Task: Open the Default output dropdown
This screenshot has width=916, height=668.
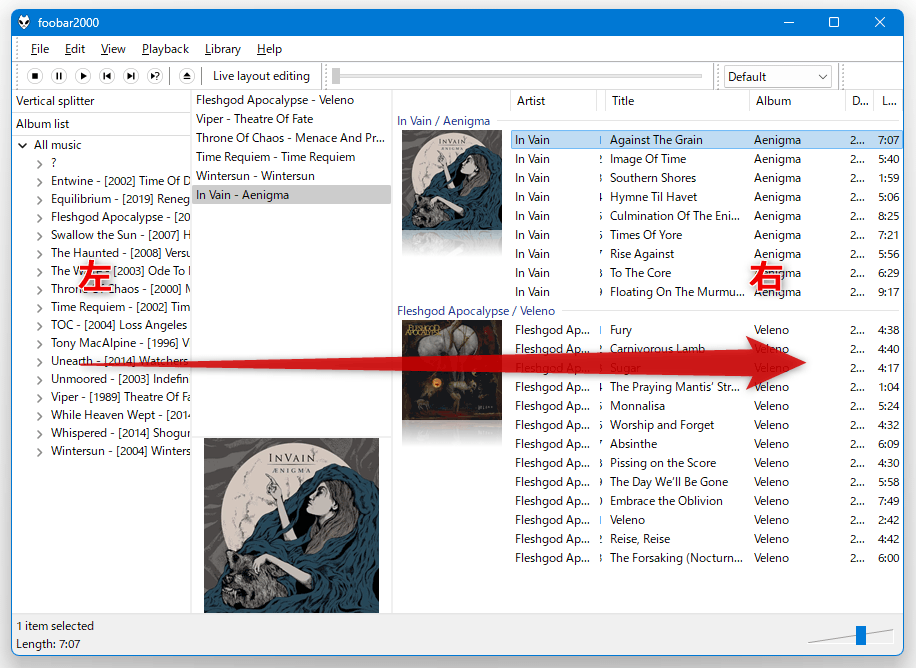Action: (x=778, y=77)
